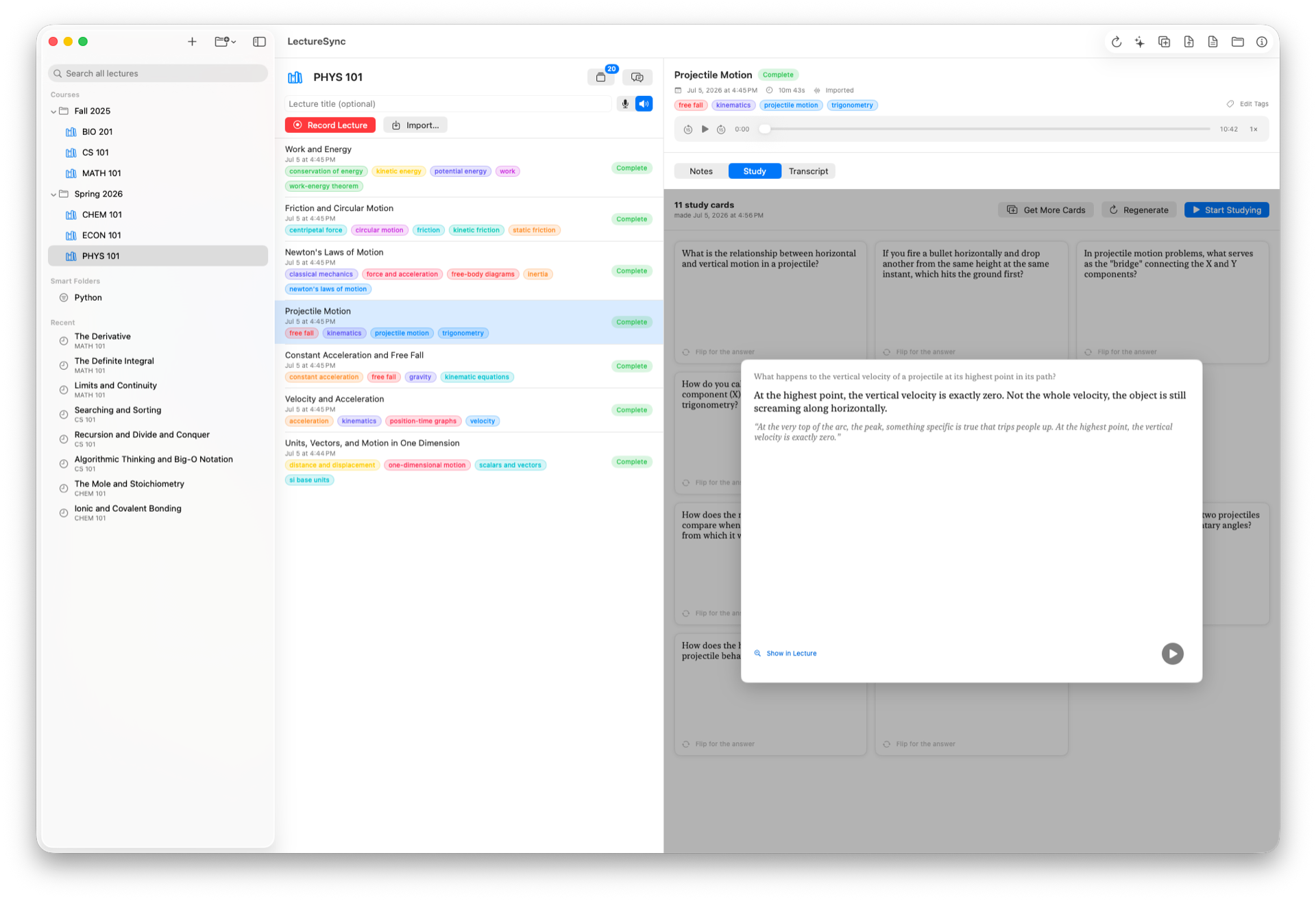Open the new folder dropdown menu
The image size is (1316, 901).
pos(226,42)
